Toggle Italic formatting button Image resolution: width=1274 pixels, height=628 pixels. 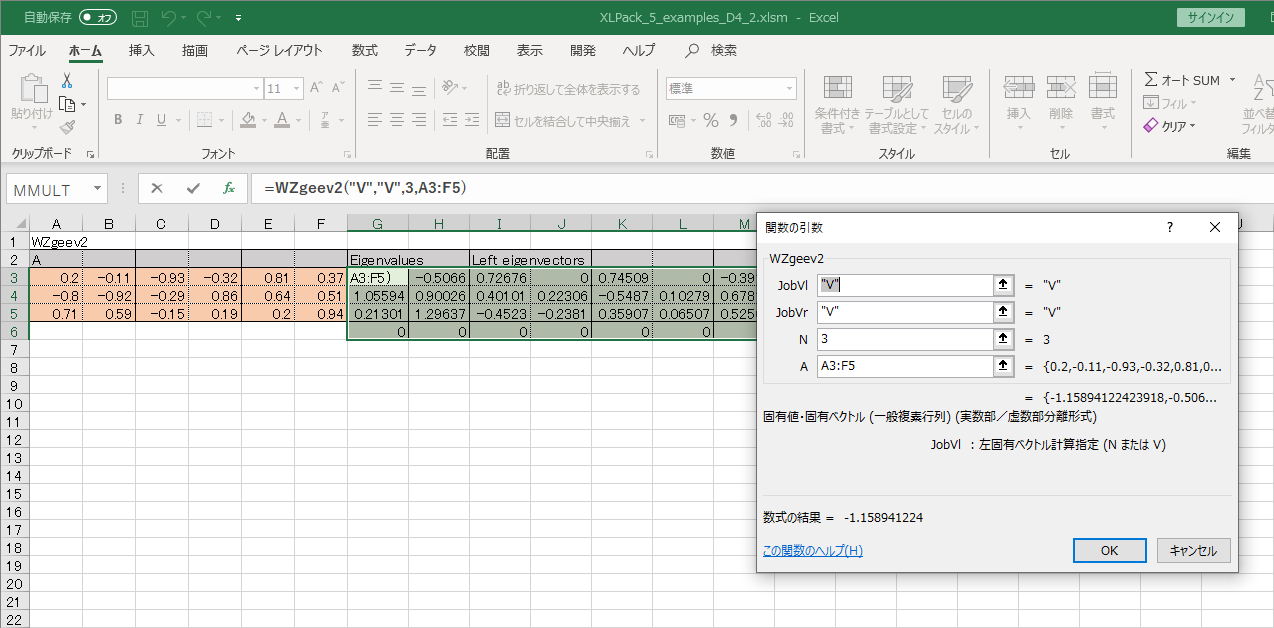pyautogui.click(x=139, y=120)
